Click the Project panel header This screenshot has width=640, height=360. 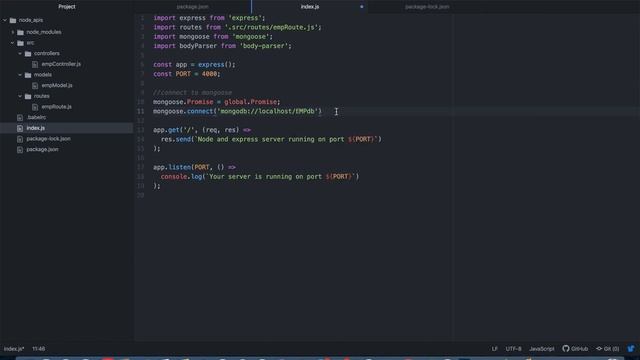67,7
